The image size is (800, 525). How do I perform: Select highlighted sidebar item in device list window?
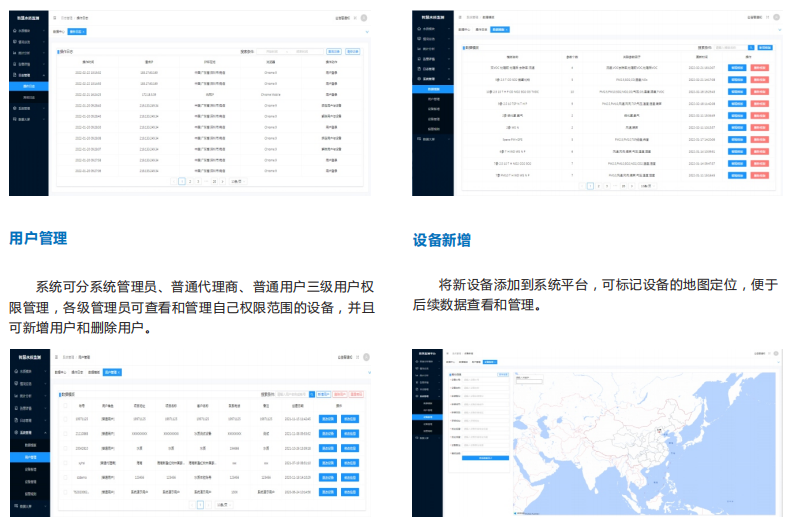pos(435,88)
